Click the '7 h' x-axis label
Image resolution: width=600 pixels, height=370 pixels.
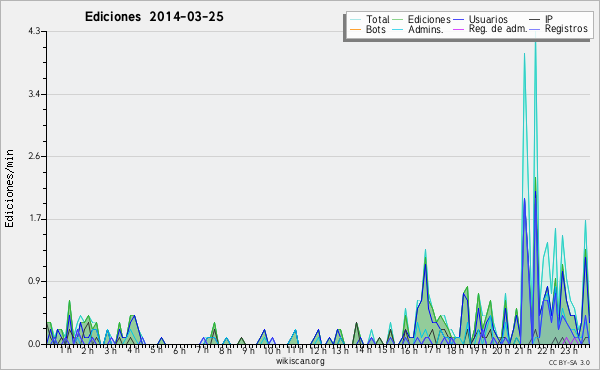point(202,350)
